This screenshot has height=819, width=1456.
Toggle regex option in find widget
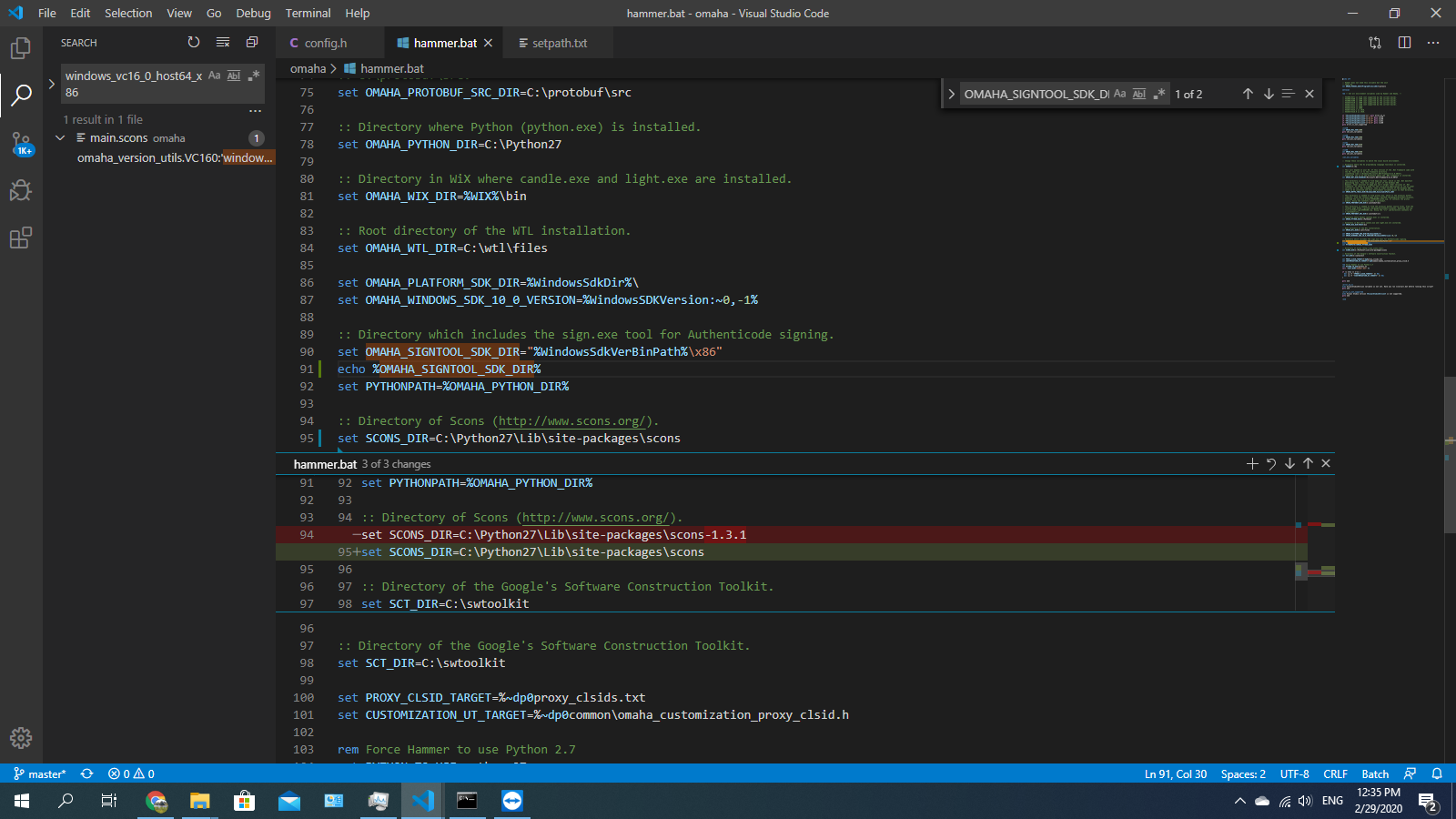[x=1158, y=94]
